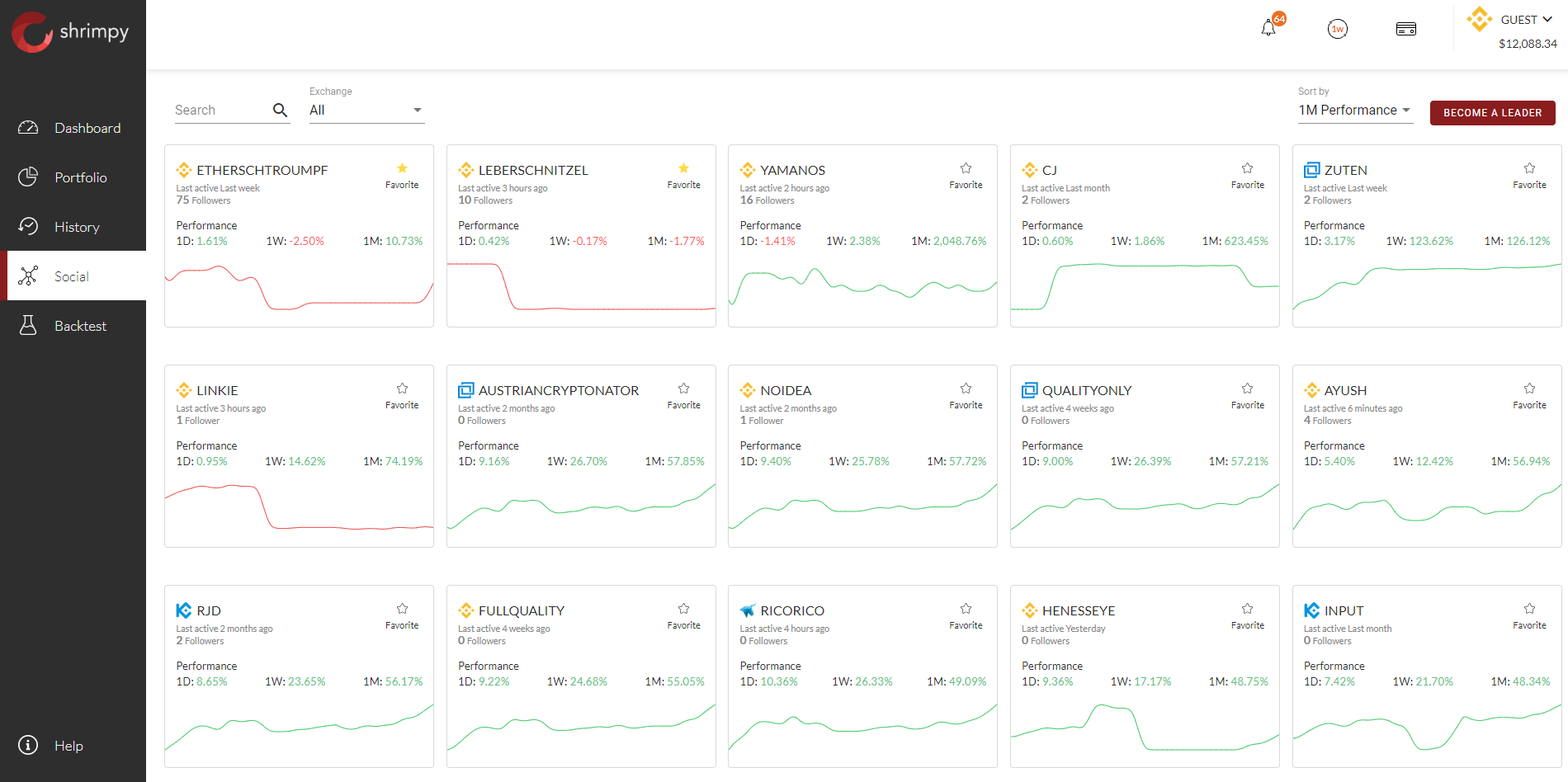Click exchange icon beside QUALITYONLY
The height and width of the screenshot is (782, 1568).
tap(1030, 390)
